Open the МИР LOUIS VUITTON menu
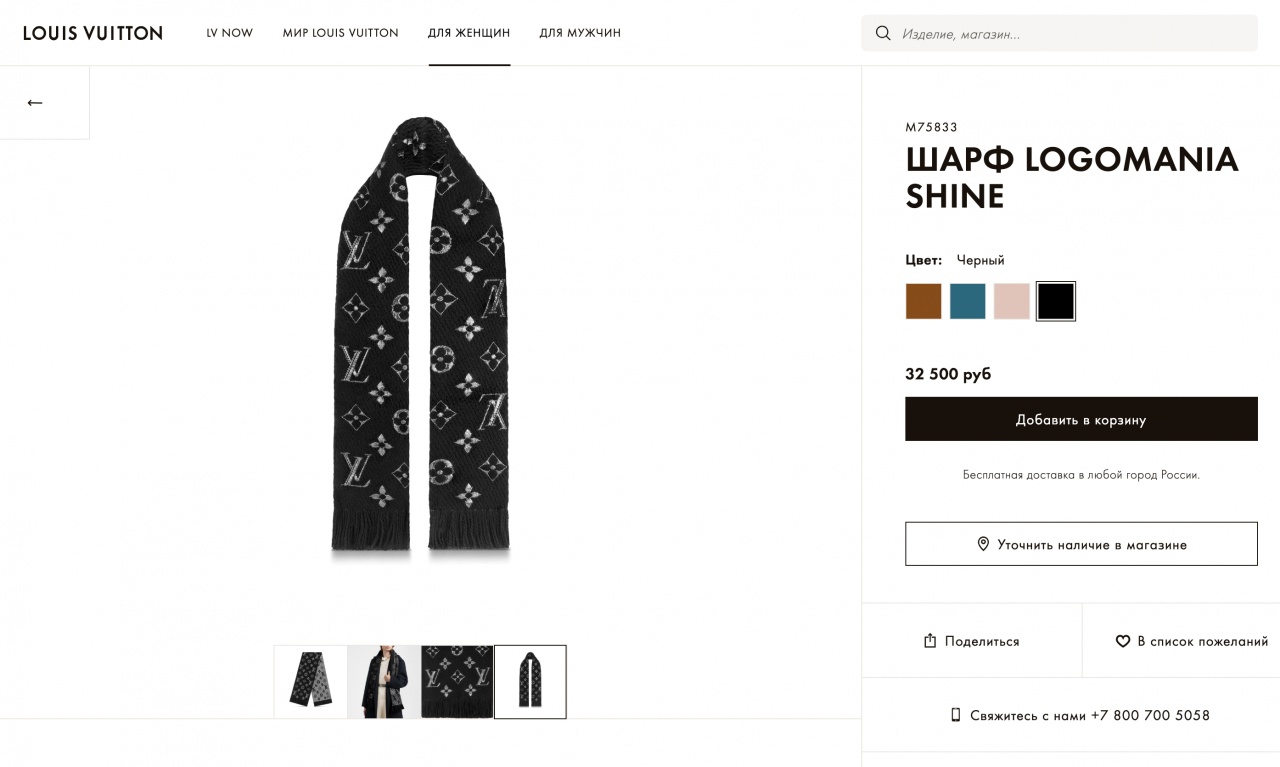The width and height of the screenshot is (1280, 767). pos(340,33)
